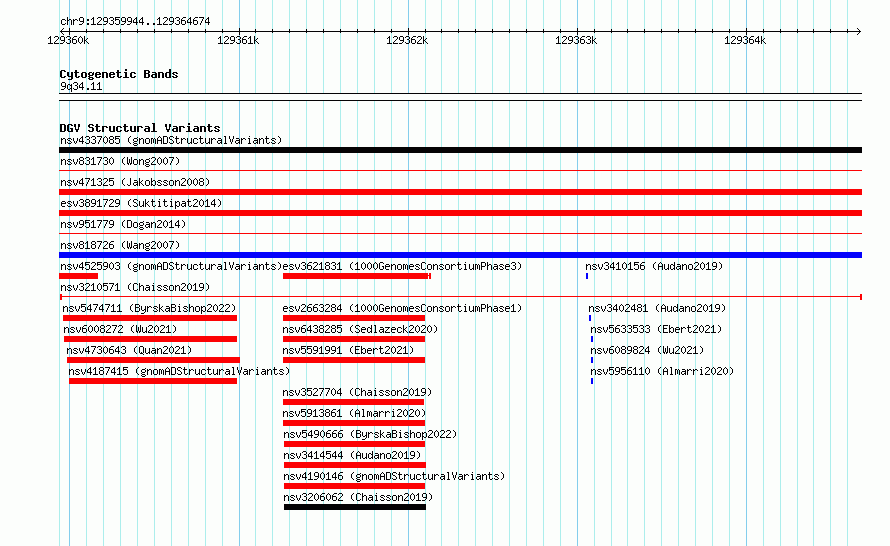Click the 129361k ruler position
890x546 pixels.
click(238, 40)
